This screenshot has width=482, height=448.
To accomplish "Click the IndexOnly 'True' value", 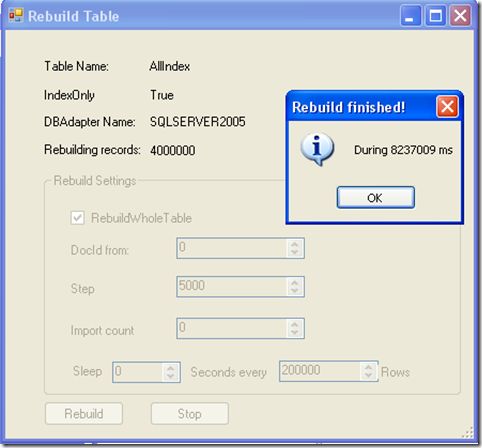I will tap(162, 95).
